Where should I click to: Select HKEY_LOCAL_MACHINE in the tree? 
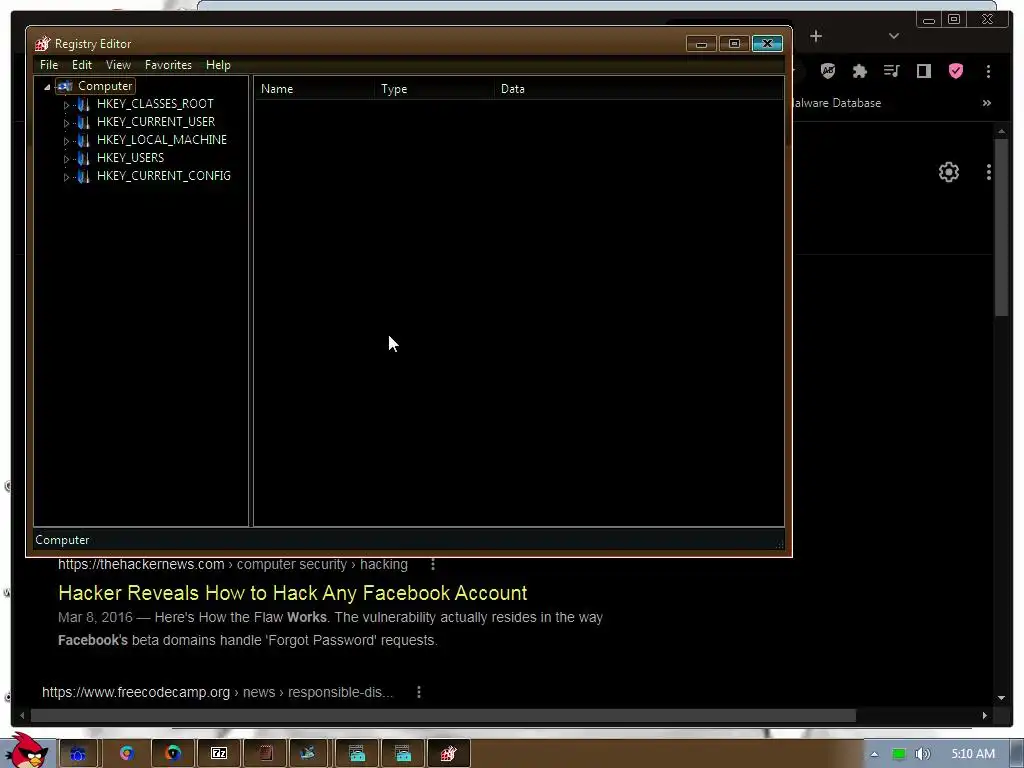(161, 140)
